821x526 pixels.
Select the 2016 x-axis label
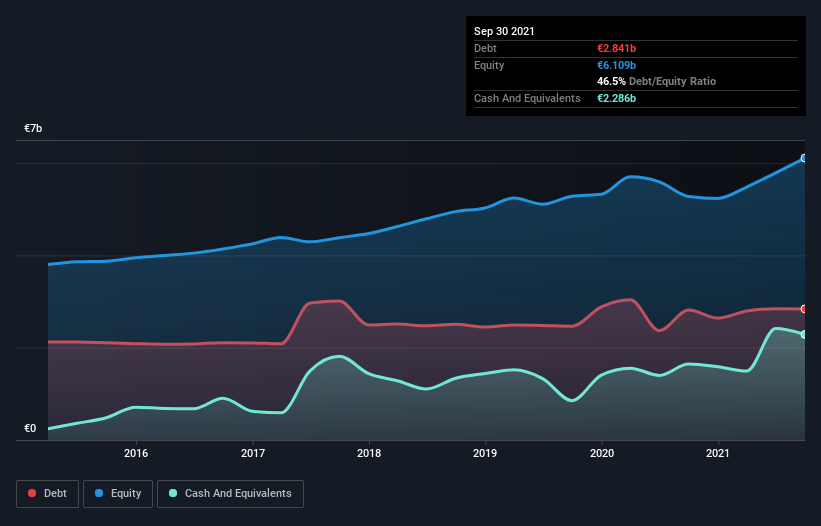point(136,453)
